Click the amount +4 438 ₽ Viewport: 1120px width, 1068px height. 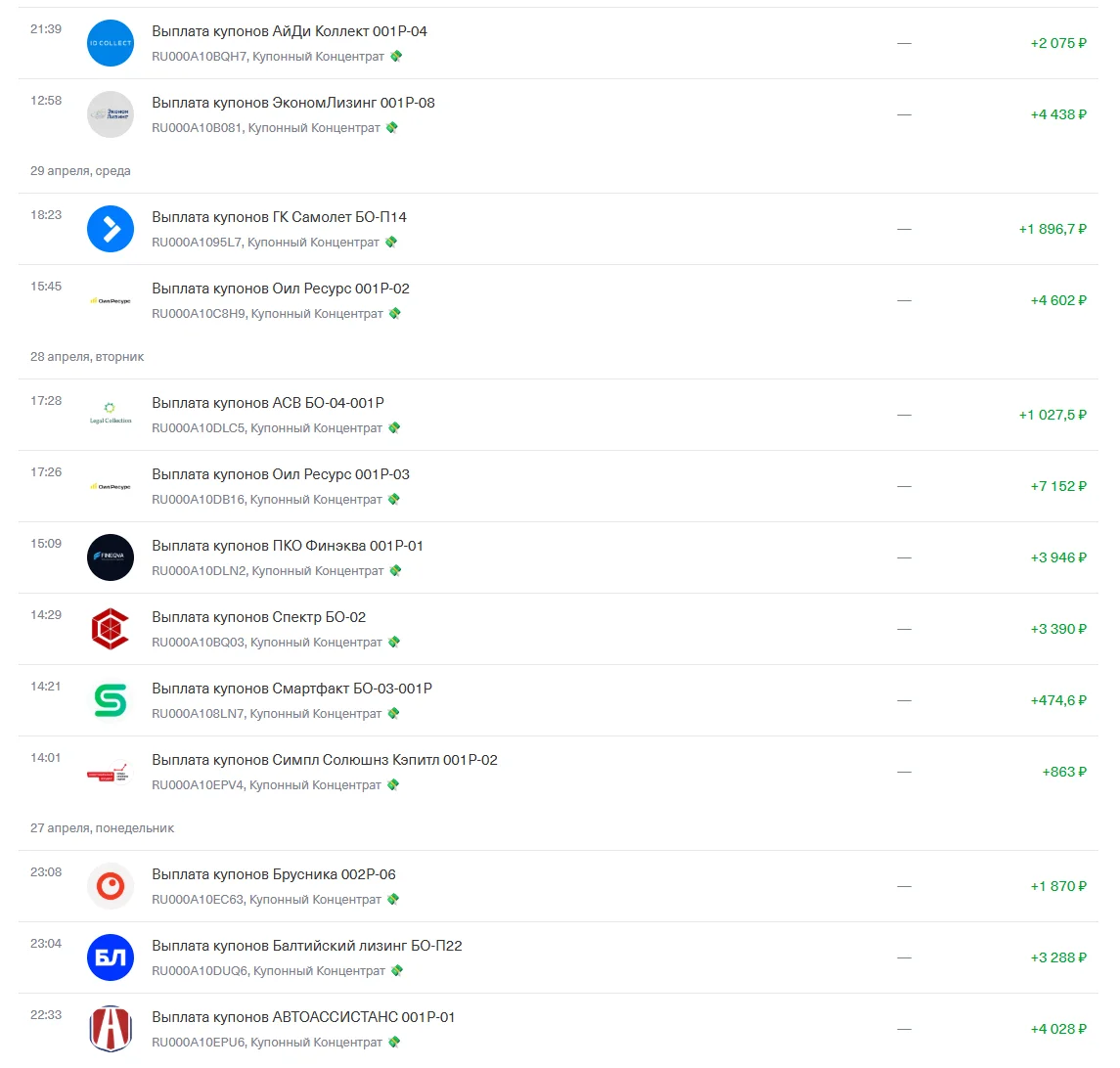(x=1057, y=114)
